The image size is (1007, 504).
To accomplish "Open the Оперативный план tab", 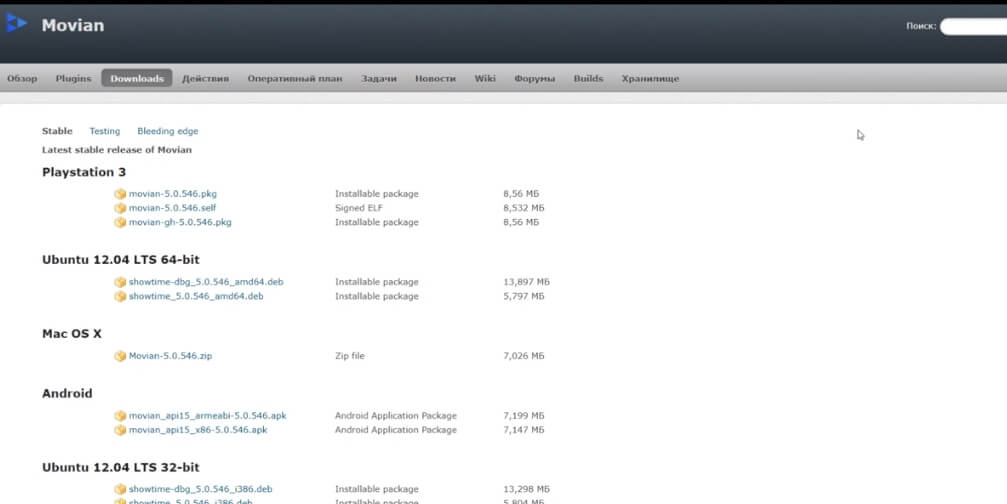I will click(x=295, y=78).
